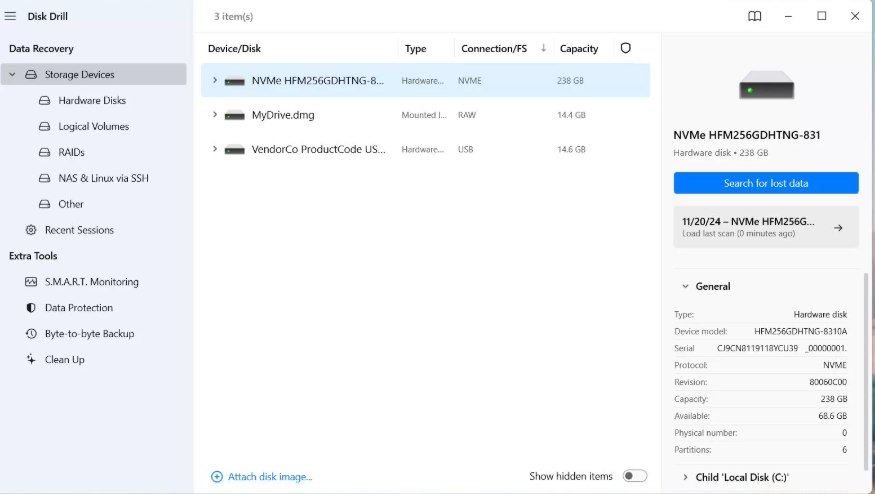Open the Clean Up tool

pyautogui.click(x=64, y=360)
